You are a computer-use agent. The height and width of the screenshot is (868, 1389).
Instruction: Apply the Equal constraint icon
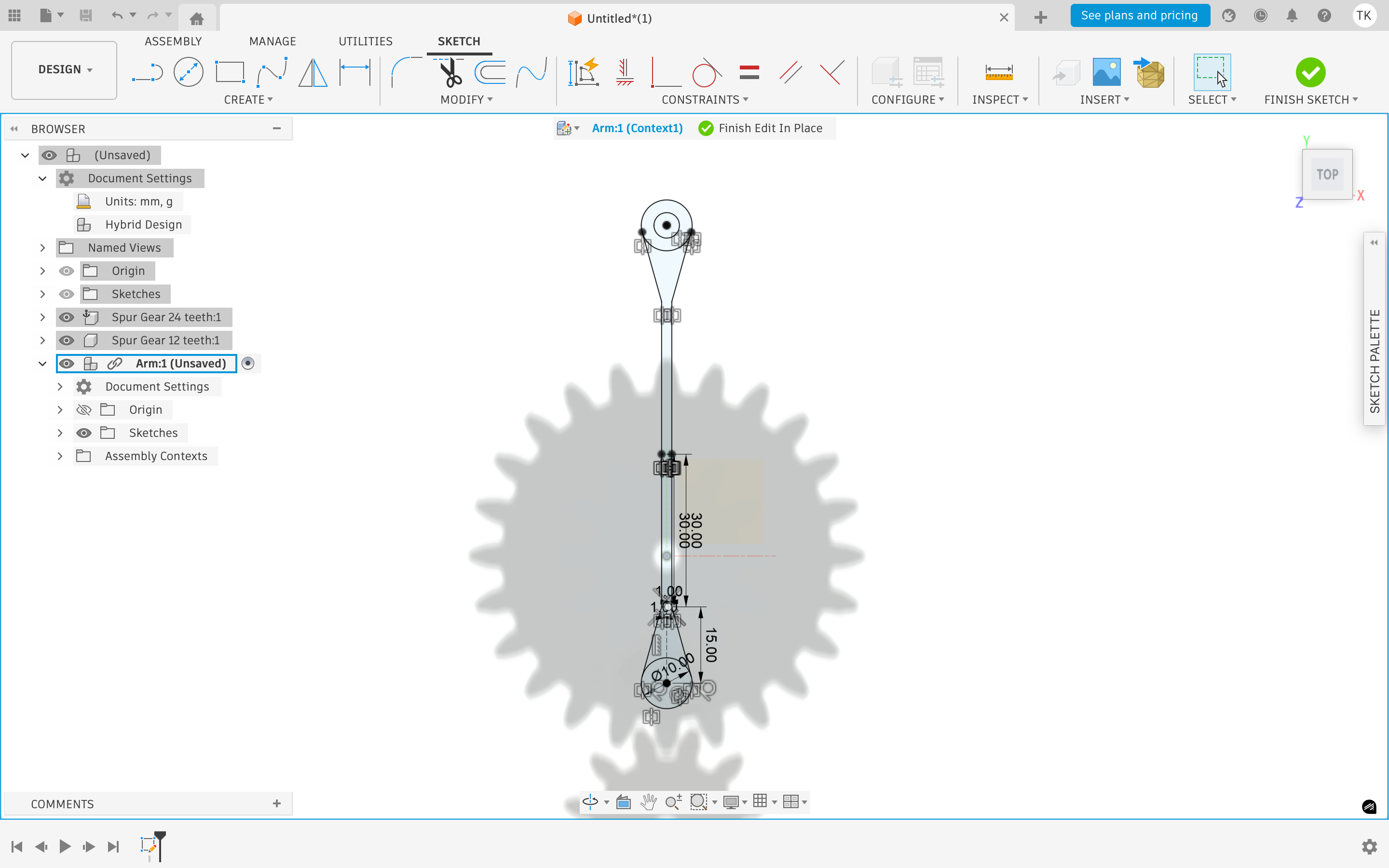point(749,73)
